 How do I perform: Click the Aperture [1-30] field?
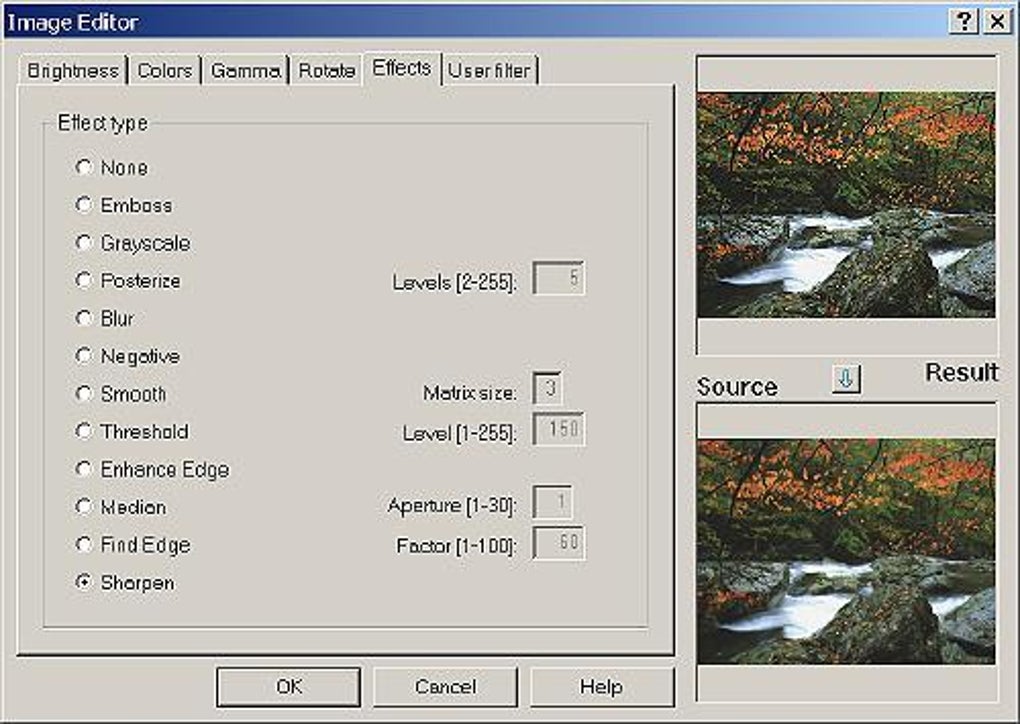[552, 502]
